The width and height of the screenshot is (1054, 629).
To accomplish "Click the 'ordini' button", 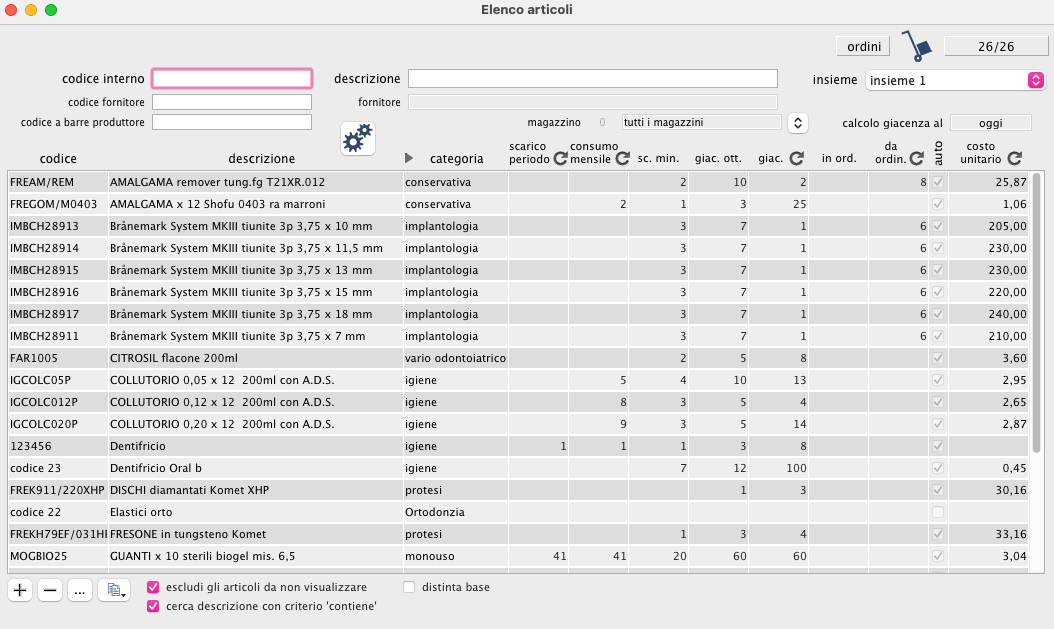I will (863, 46).
